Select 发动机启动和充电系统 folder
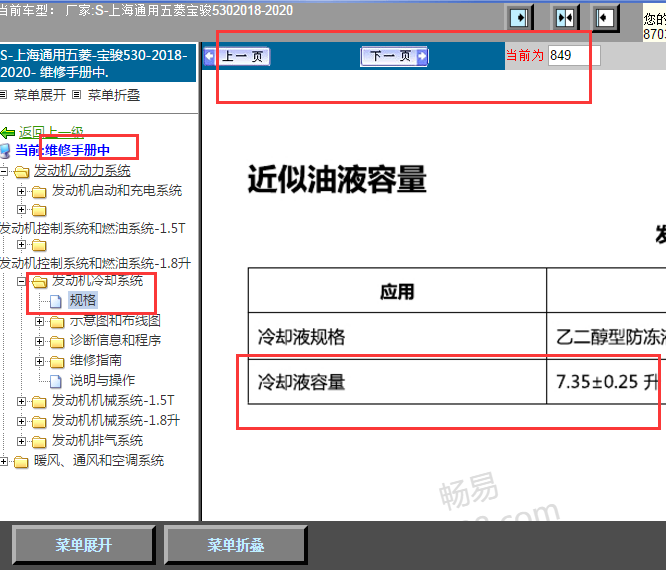This screenshot has height=570, width=666. tap(117, 190)
